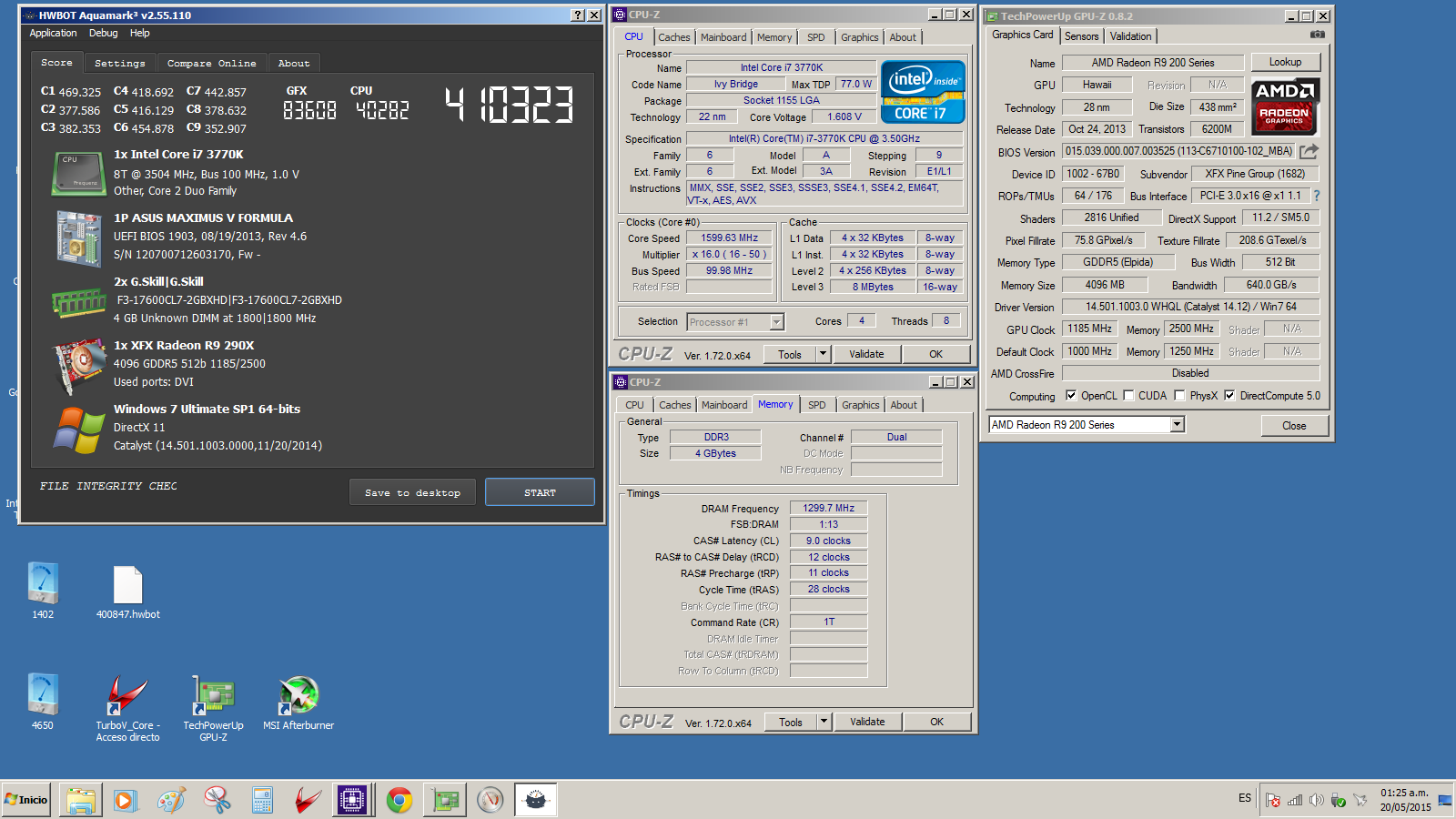Click the BIOS export/share icon in GPU-Z
The height and width of the screenshot is (819, 1456).
tap(1309, 151)
